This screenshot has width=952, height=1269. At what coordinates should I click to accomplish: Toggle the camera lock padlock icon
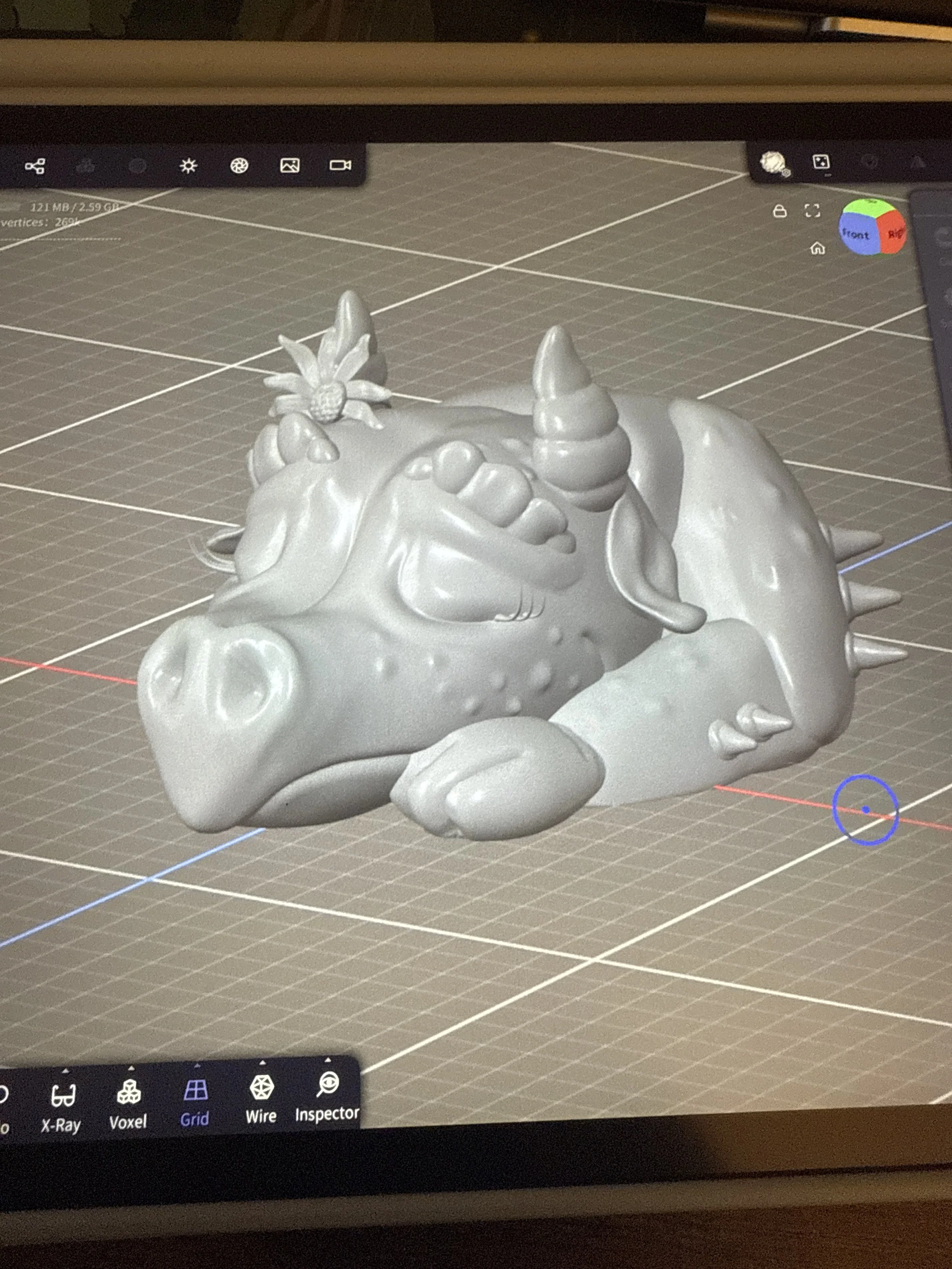pos(779,211)
